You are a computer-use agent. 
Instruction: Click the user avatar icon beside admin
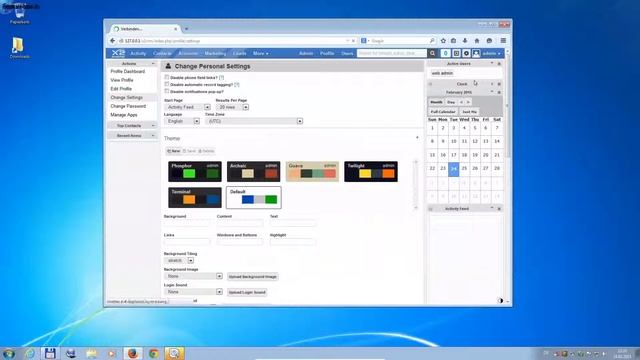click(x=476, y=53)
